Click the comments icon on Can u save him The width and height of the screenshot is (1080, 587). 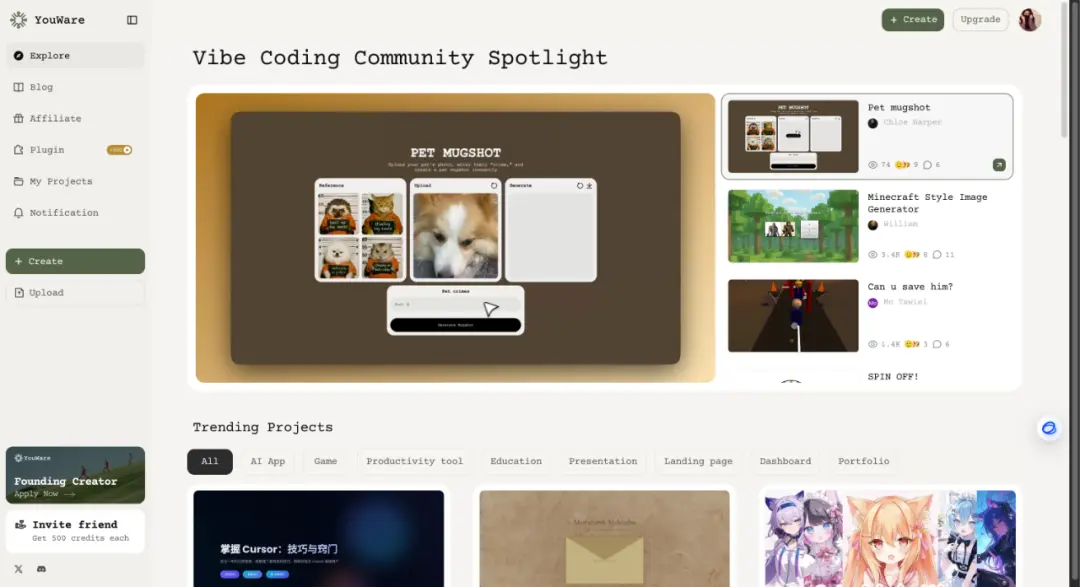pyautogui.click(x=937, y=344)
